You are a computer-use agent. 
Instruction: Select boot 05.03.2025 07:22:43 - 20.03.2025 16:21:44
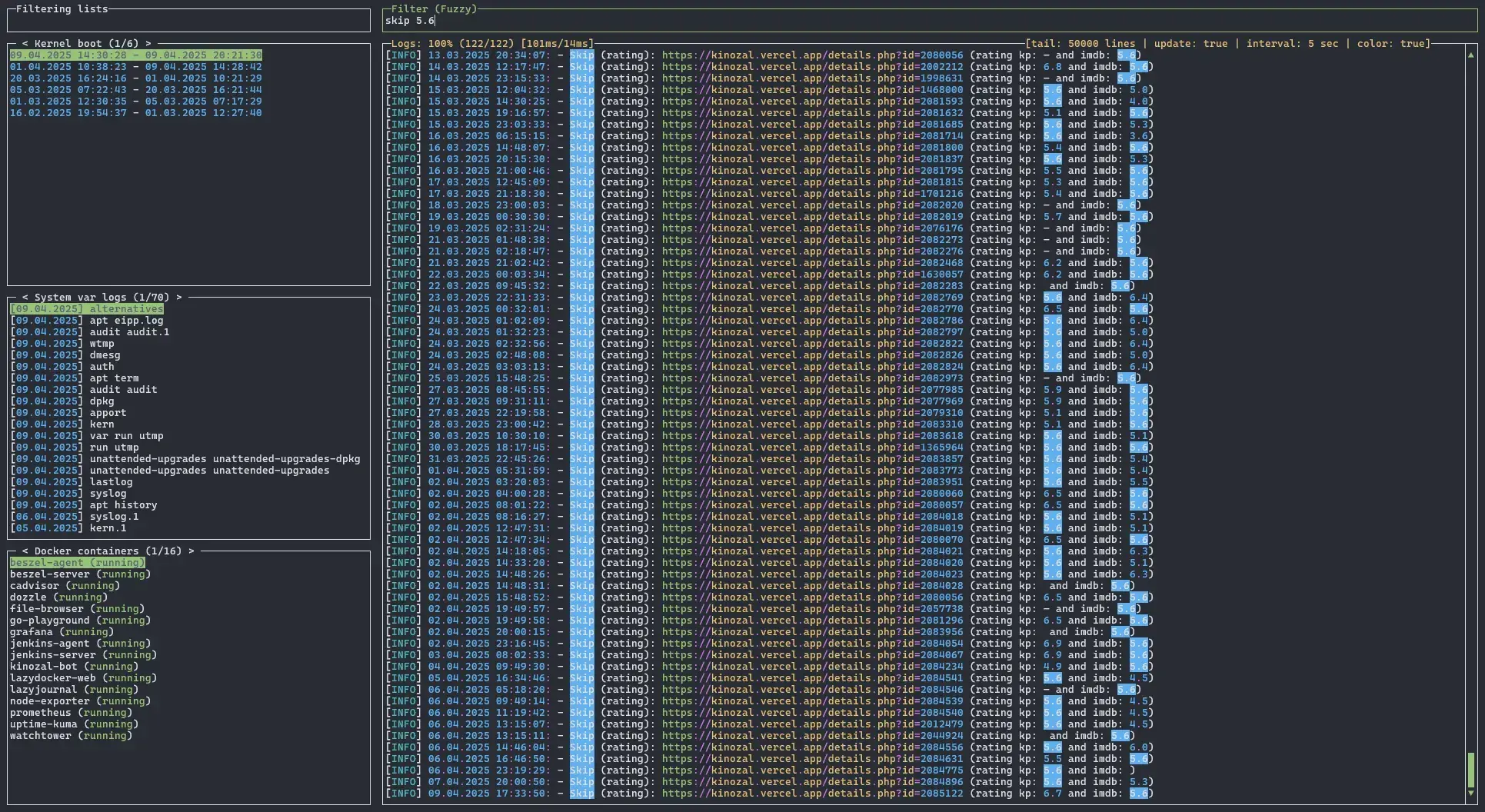click(x=136, y=90)
